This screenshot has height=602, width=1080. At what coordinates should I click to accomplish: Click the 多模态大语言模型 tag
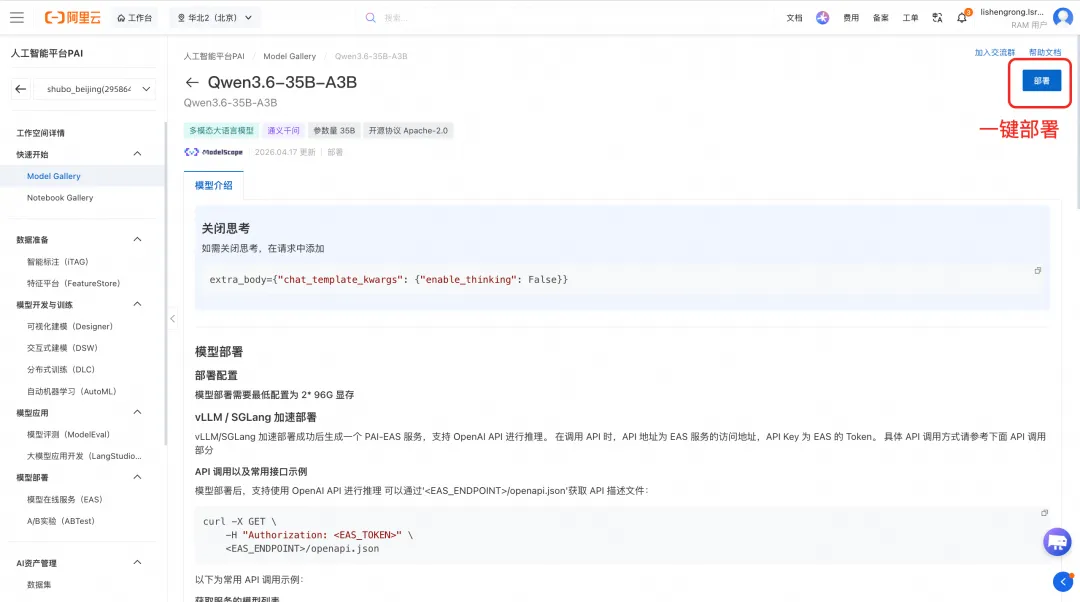coord(222,131)
